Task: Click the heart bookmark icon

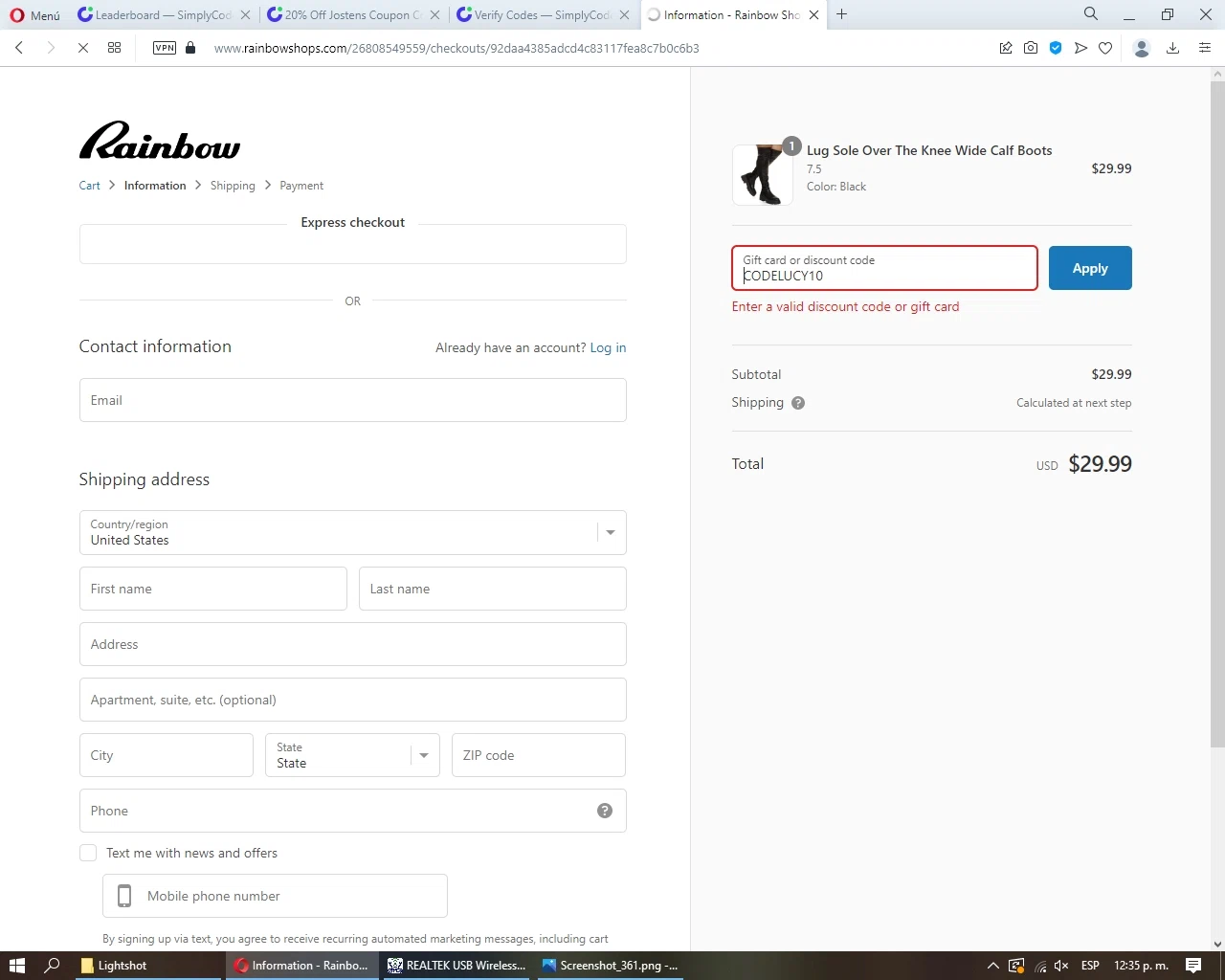Action: (x=1105, y=48)
